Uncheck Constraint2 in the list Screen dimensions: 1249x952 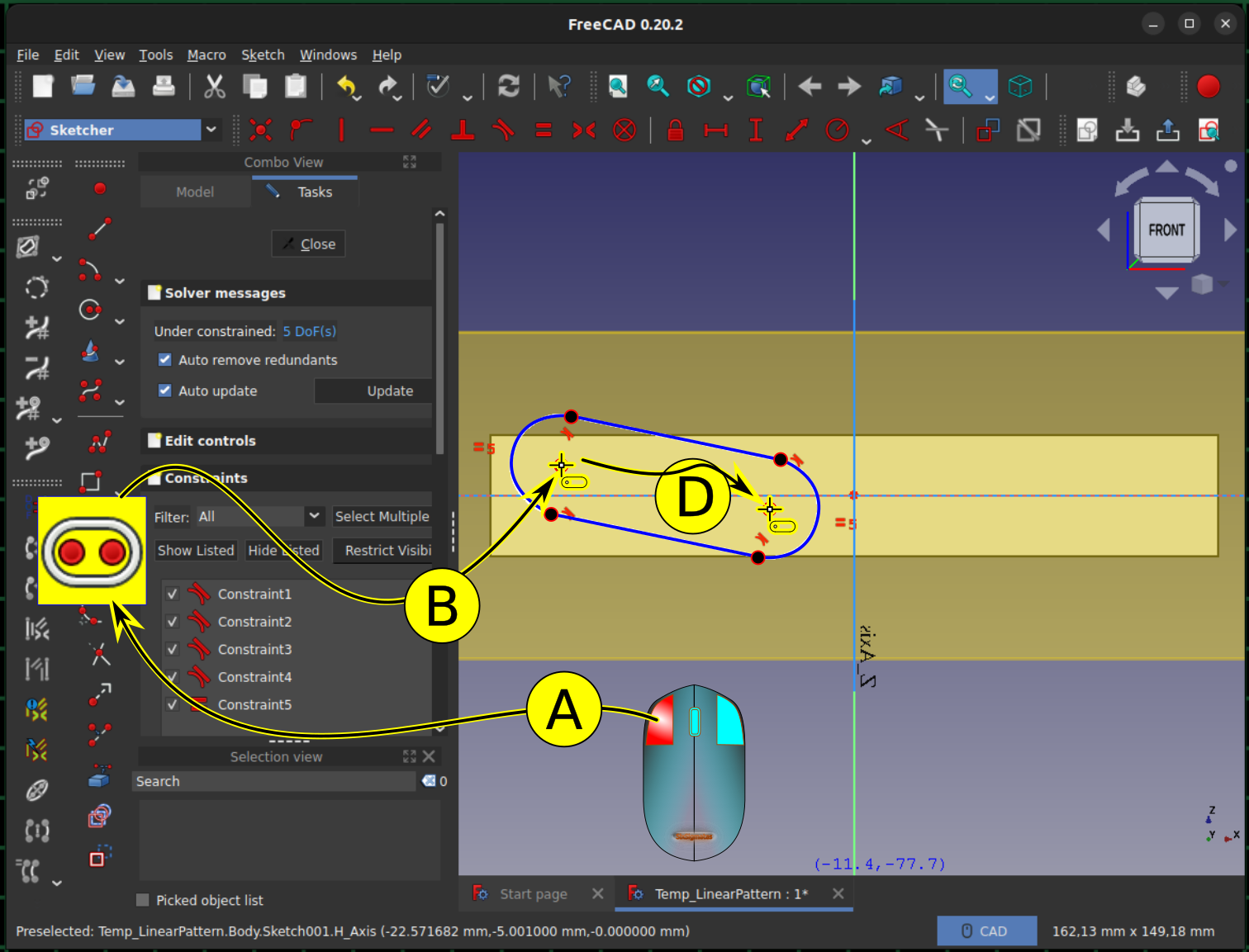tap(172, 622)
